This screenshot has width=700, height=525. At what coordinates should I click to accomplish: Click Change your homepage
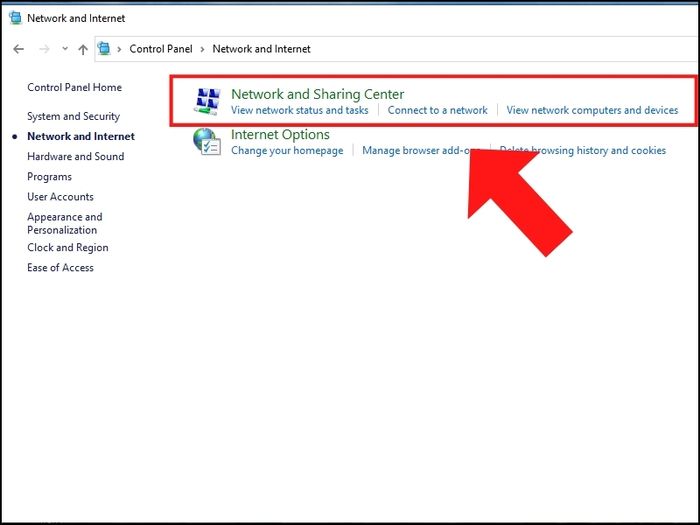287,150
